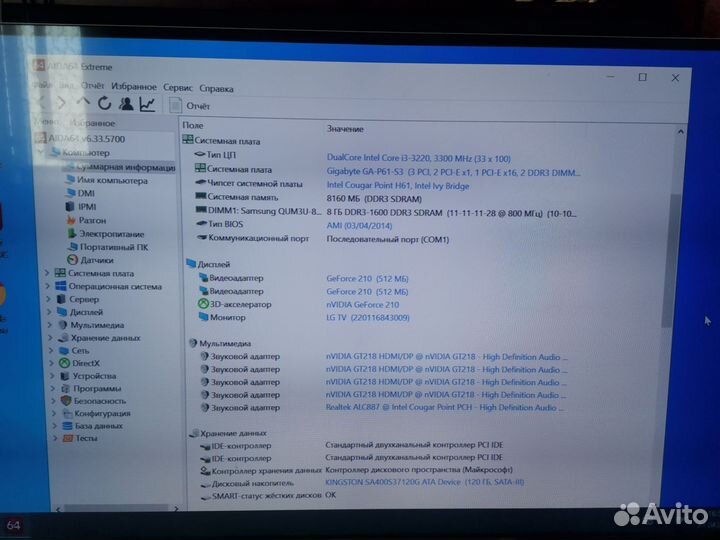The height and width of the screenshot is (540, 720).
Task: Refresh the AIDA64 report view
Action: (x=104, y=103)
